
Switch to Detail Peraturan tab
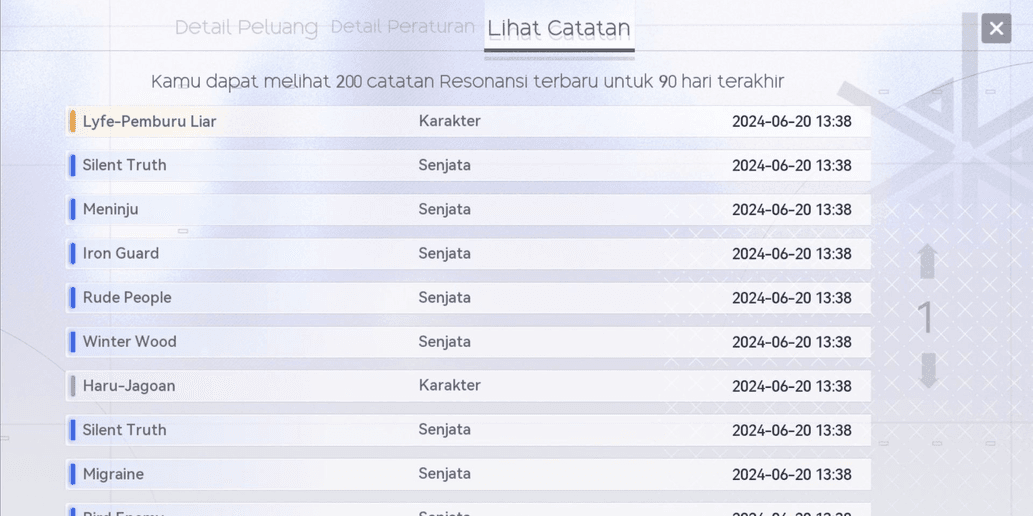pyautogui.click(x=403, y=27)
